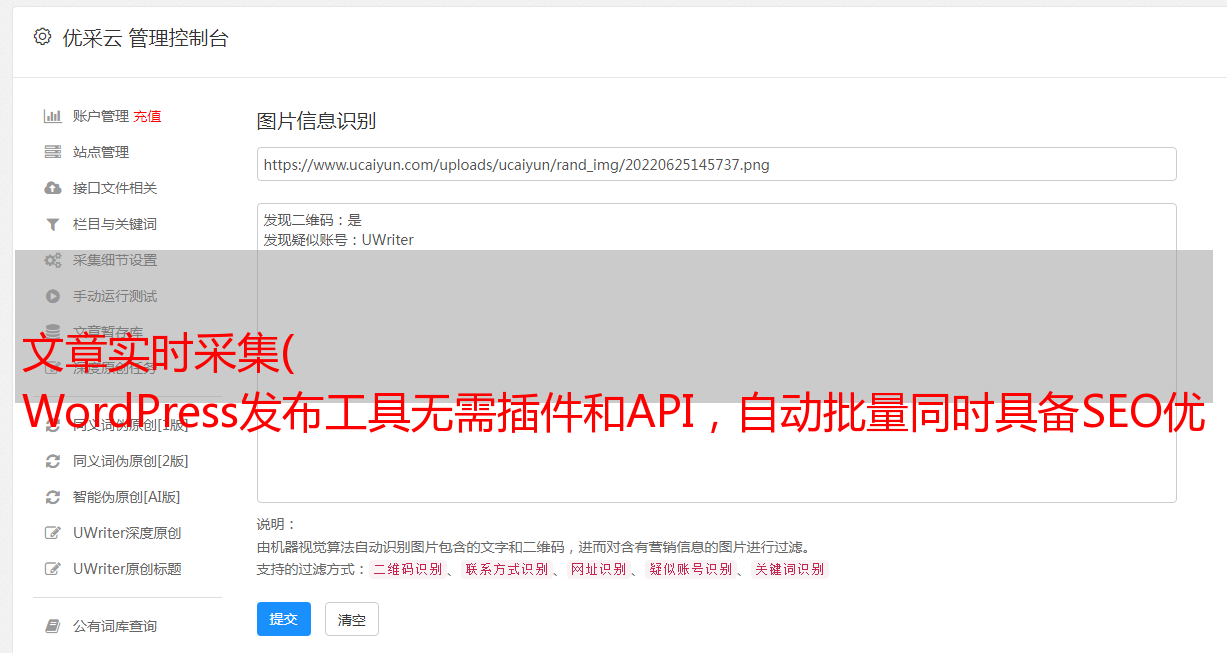Click the 网址识别 tag
This screenshot has width=1227, height=653.
598,569
